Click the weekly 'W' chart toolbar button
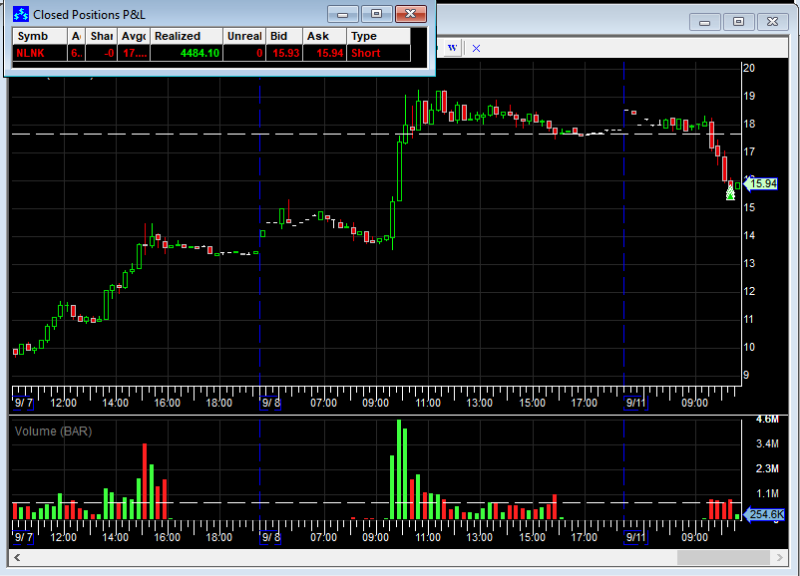Screen dimensions: 800x576 pyautogui.click(x=453, y=48)
